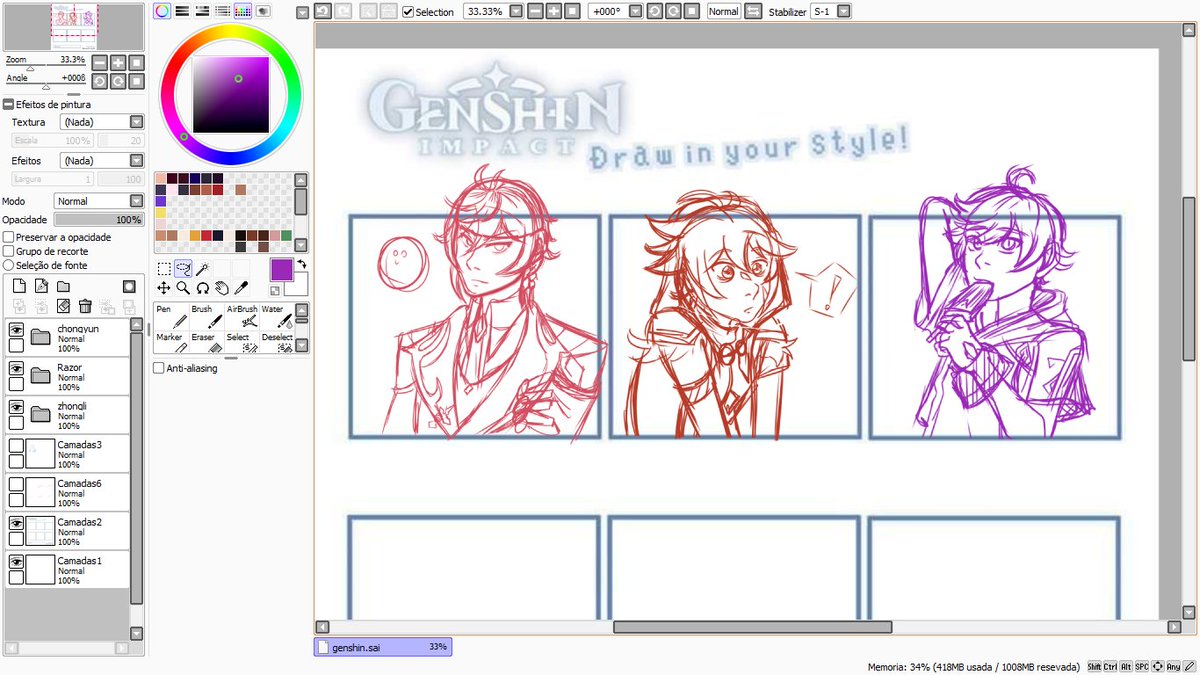This screenshot has height=675, width=1200.
Task: Click the navigator canvas thumbnail
Action: tap(74, 26)
